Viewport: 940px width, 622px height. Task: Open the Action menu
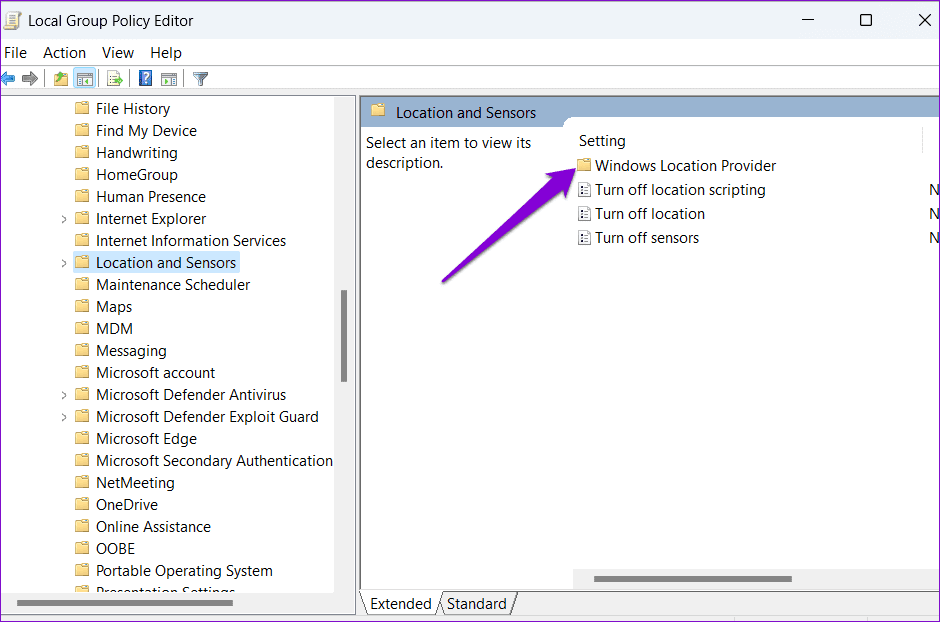pyautogui.click(x=64, y=53)
